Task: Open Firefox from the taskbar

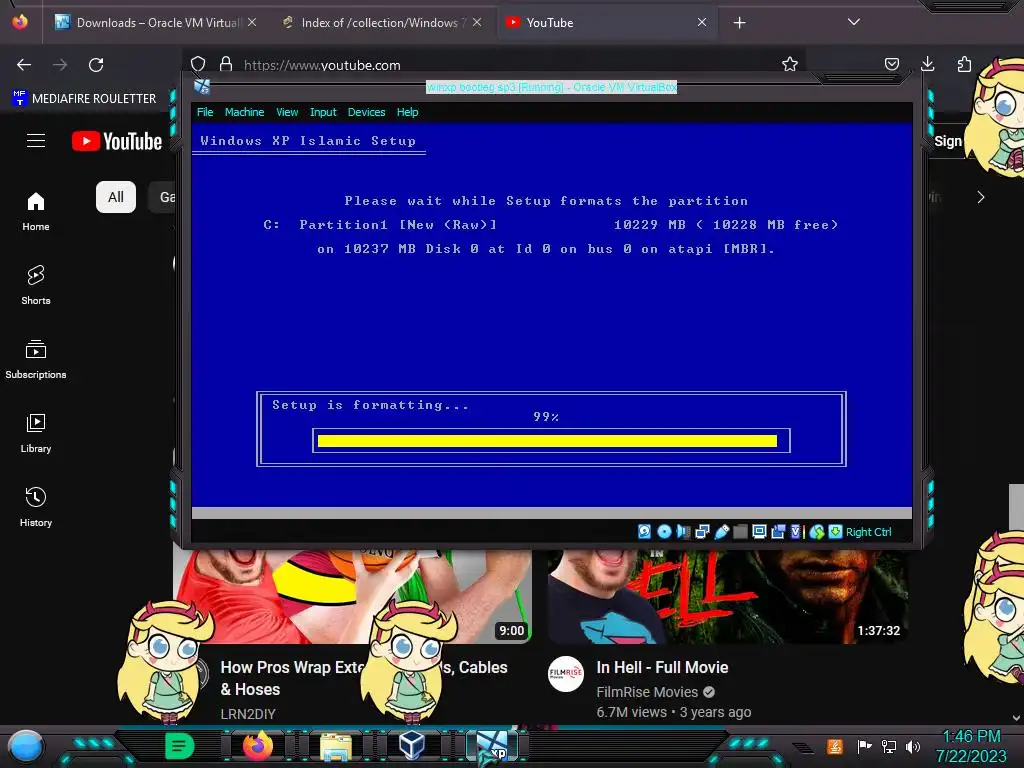Action: pyautogui.click(x=258, y=746)
